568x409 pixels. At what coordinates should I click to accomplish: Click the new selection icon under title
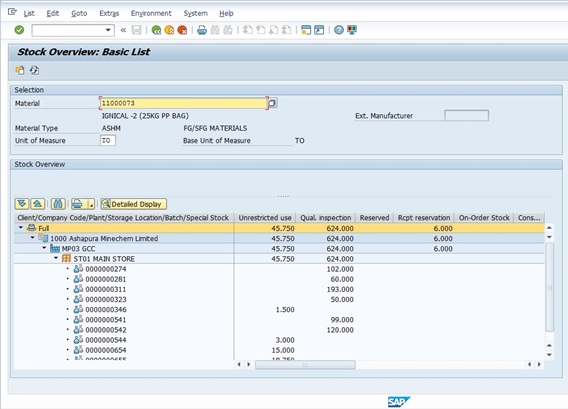(x=20, y=70)
